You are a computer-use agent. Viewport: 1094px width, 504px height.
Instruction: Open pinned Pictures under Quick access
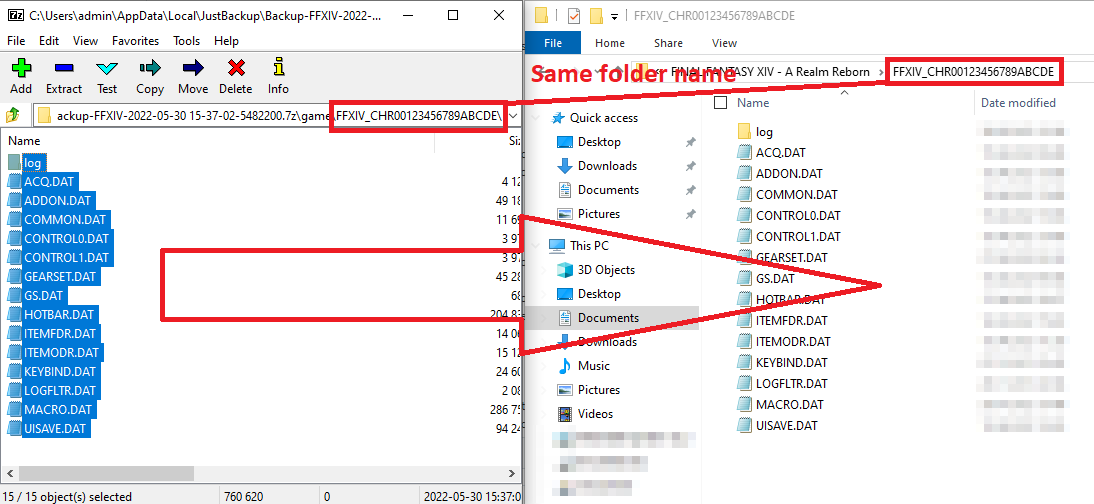589,214
